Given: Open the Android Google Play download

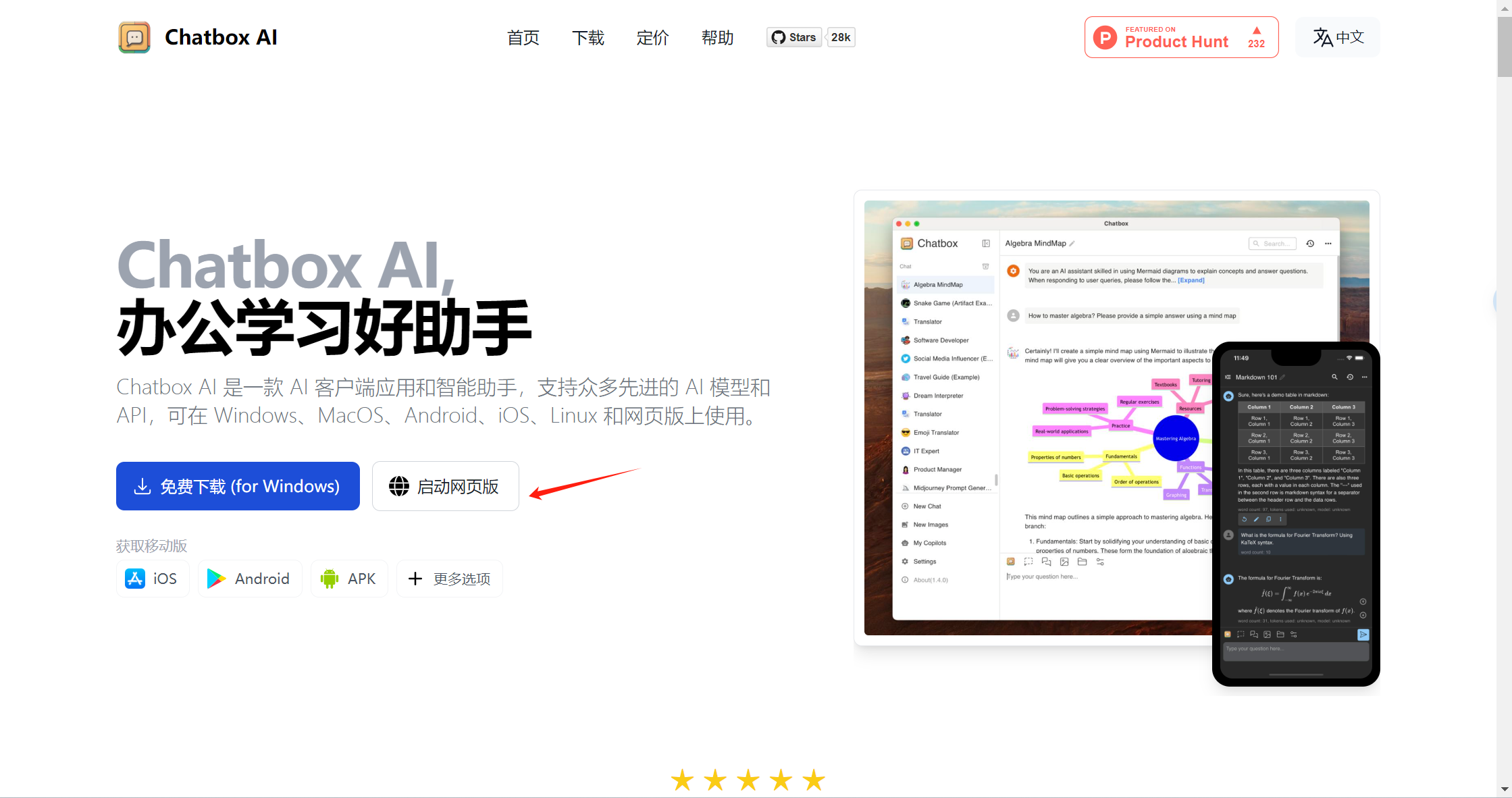Looking at the screenshot, I should pyautogui.click(x=250, y=579).
